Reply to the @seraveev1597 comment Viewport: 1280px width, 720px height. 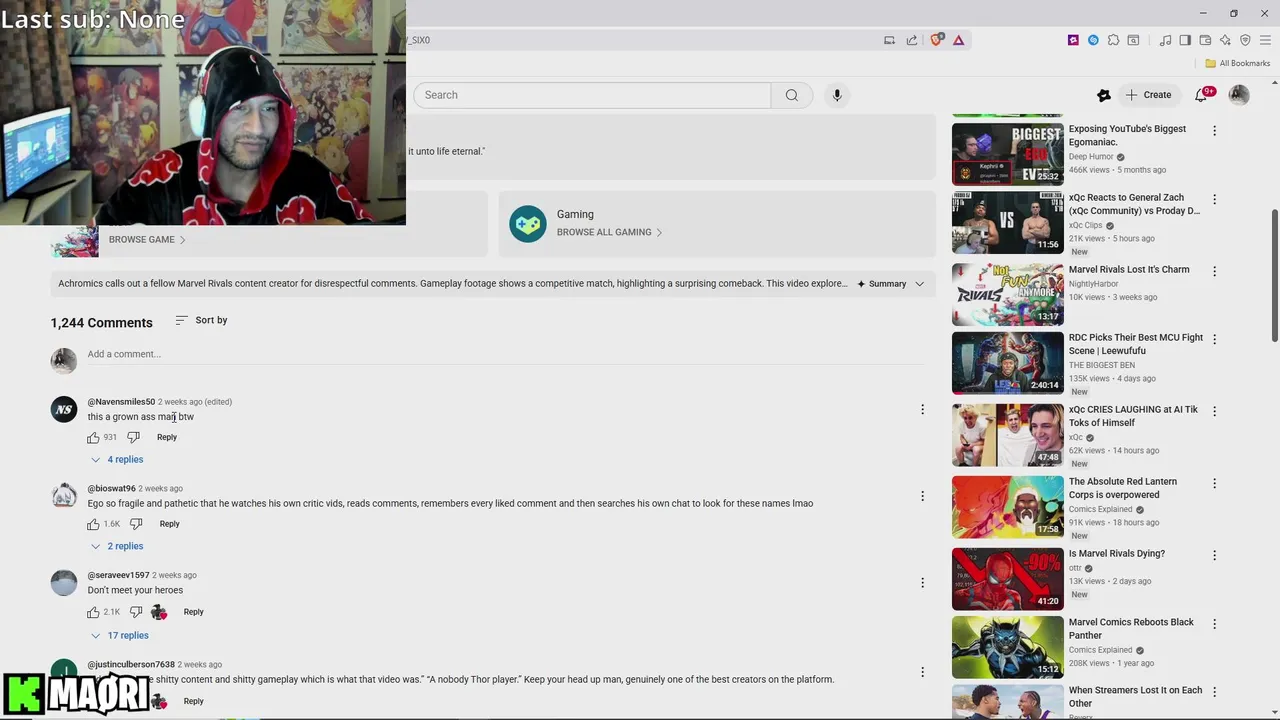tap(193, 612)
